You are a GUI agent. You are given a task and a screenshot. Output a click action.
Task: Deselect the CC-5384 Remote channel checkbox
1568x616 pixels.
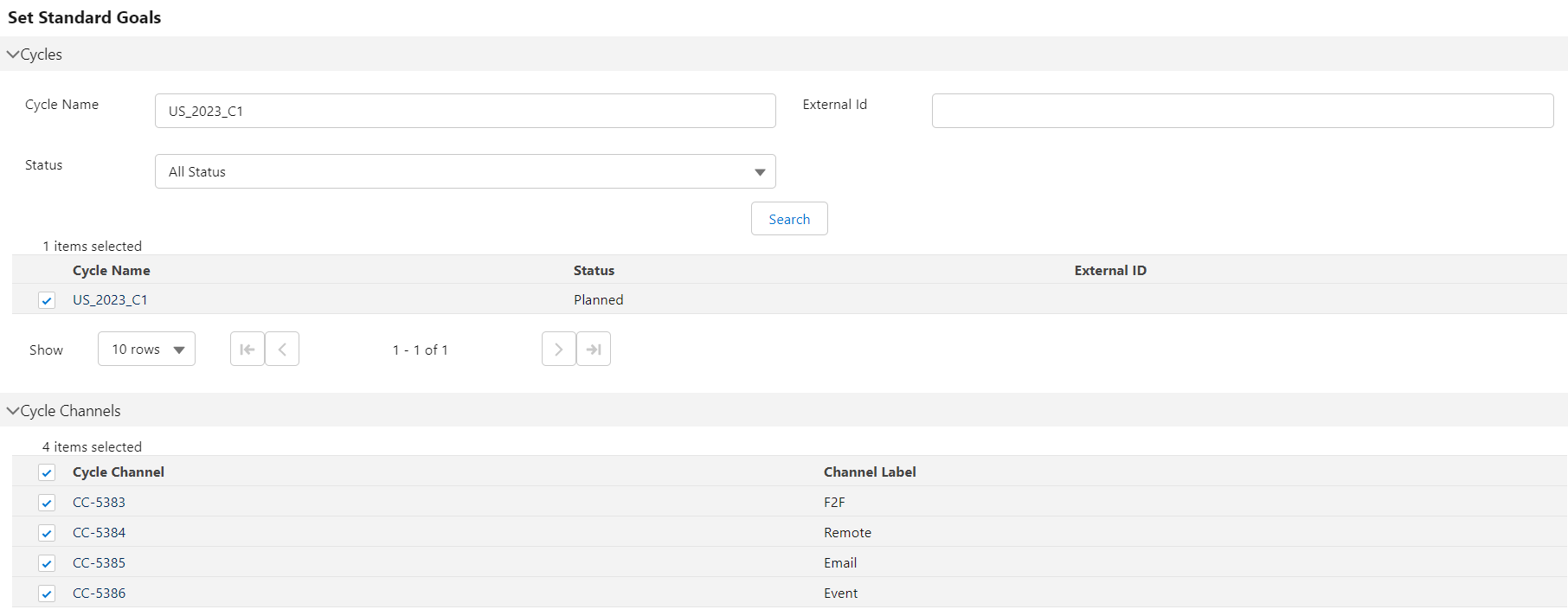pyautogui.click(x=47, y=533)
